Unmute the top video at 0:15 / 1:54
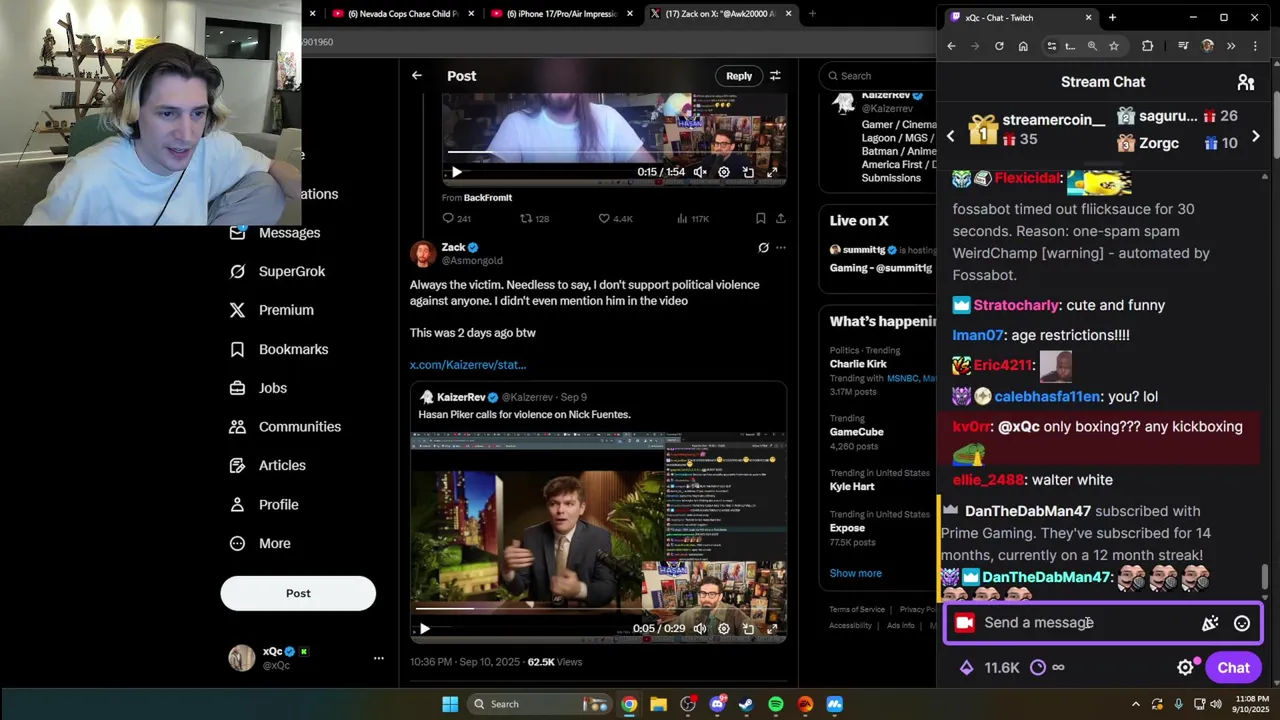1280x720 pixels. pyautogui.click(x=700, y=172)
